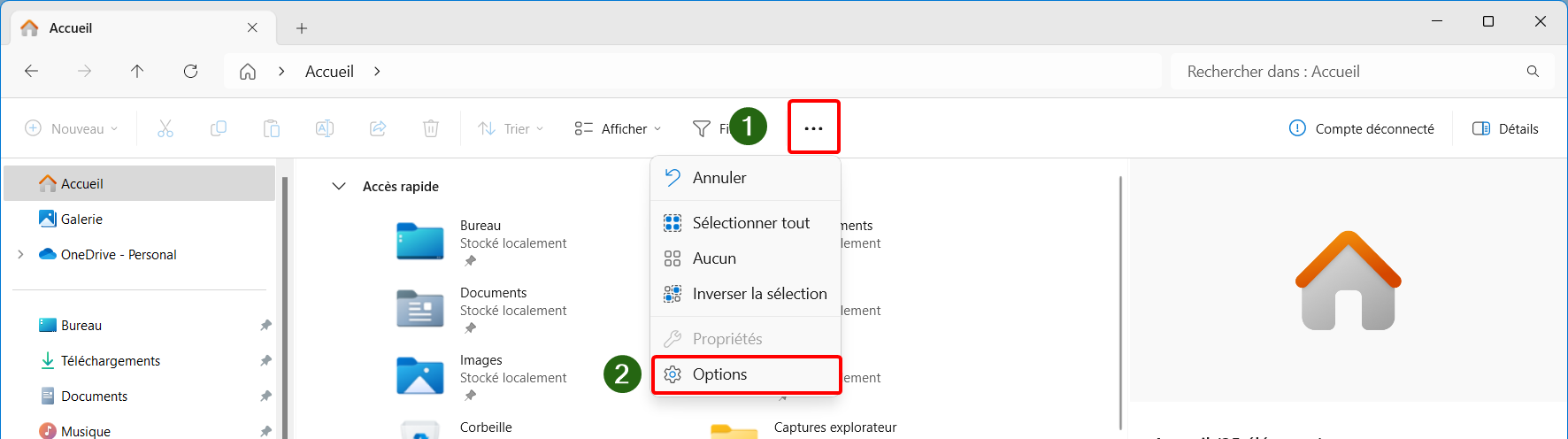Viewport: 1568px width, 439px height.
Task: Toggle the Détails pane
Action: [1505, 128]
